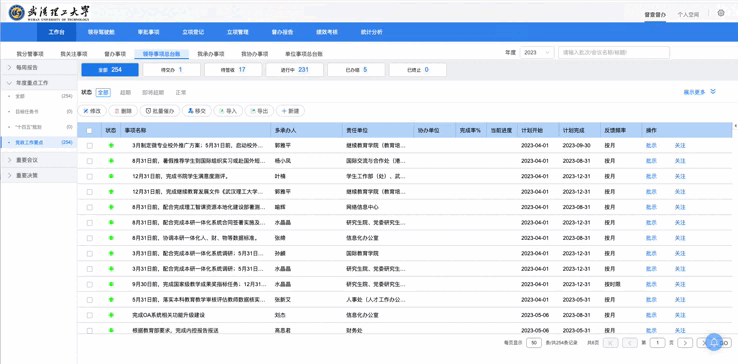The image size is (738, 364).
Task: Click the search box for meeting name or title
Action: (x=614, y=53)
